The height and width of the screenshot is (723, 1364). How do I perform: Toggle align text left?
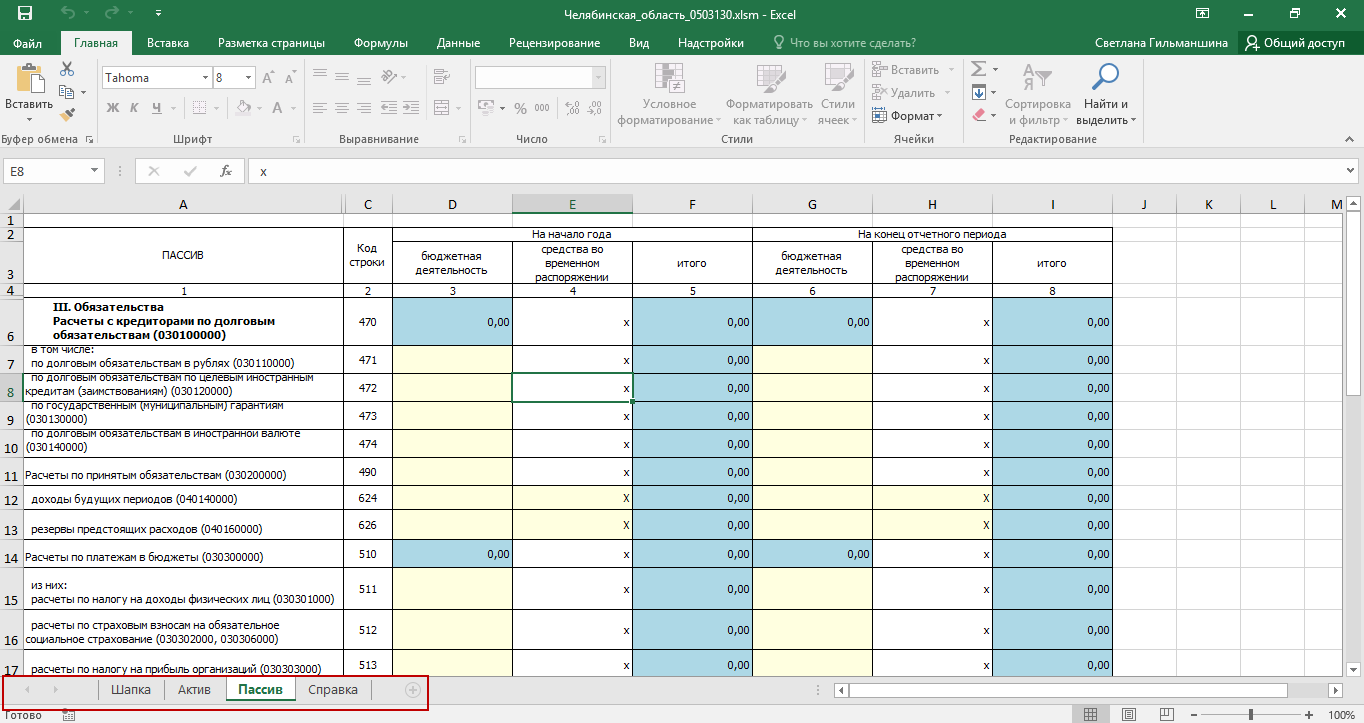pyautogui.click(x=320, y=108)
